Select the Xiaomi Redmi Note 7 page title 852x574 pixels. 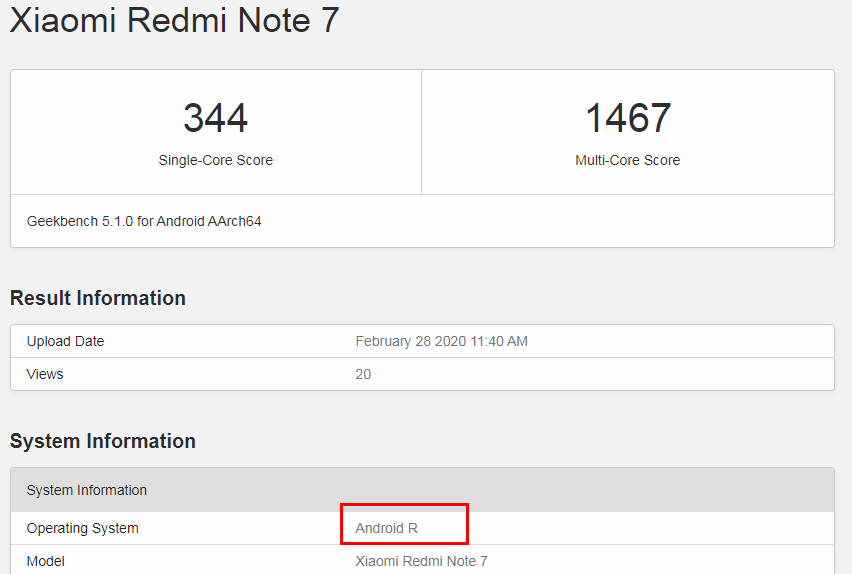pyautogui.click(x=174, y=20)
